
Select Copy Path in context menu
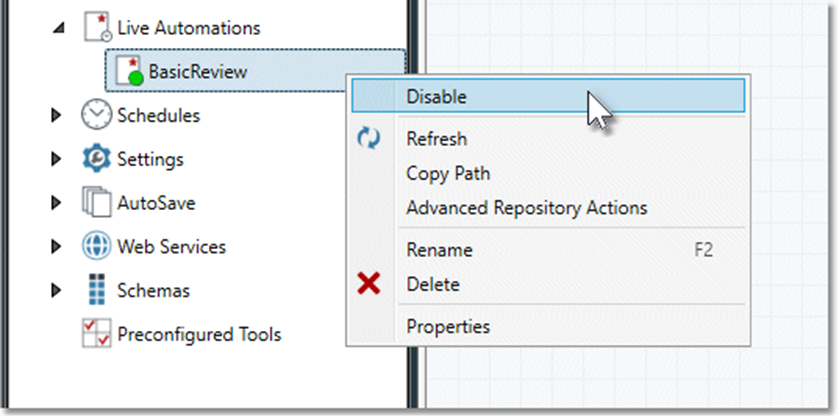point(448,173)
